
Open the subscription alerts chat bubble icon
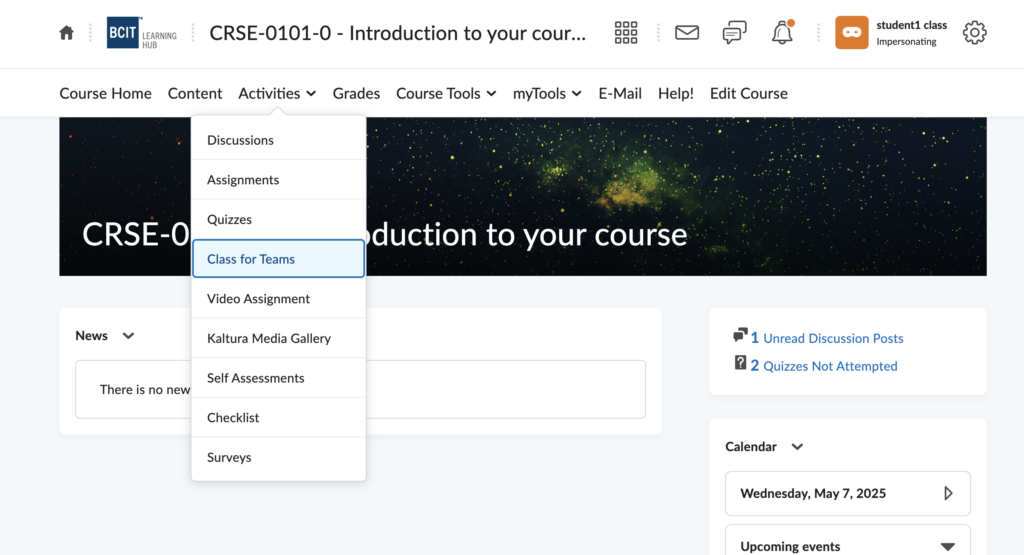coord(734,33)
